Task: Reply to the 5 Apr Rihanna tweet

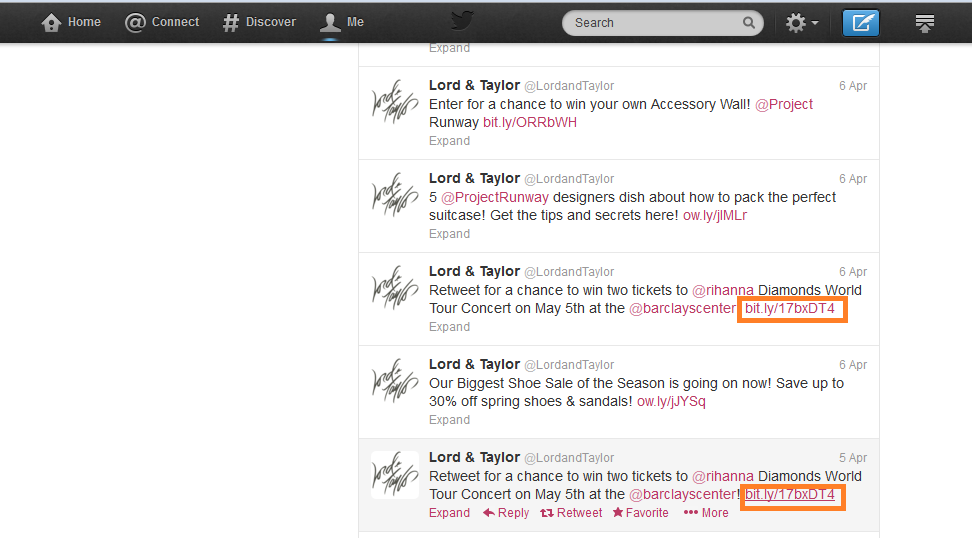Action: (506, 513)
